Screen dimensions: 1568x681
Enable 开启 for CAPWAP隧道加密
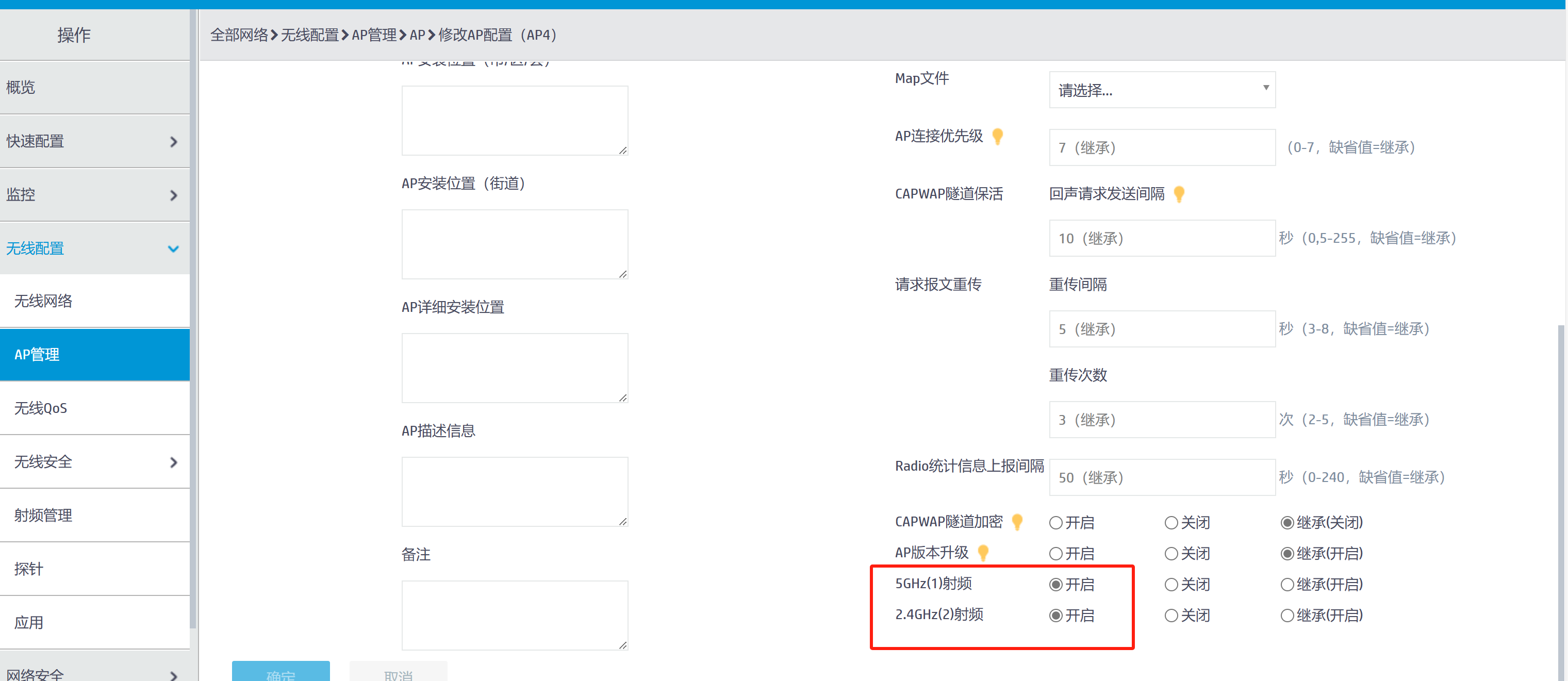point(1056,523)
